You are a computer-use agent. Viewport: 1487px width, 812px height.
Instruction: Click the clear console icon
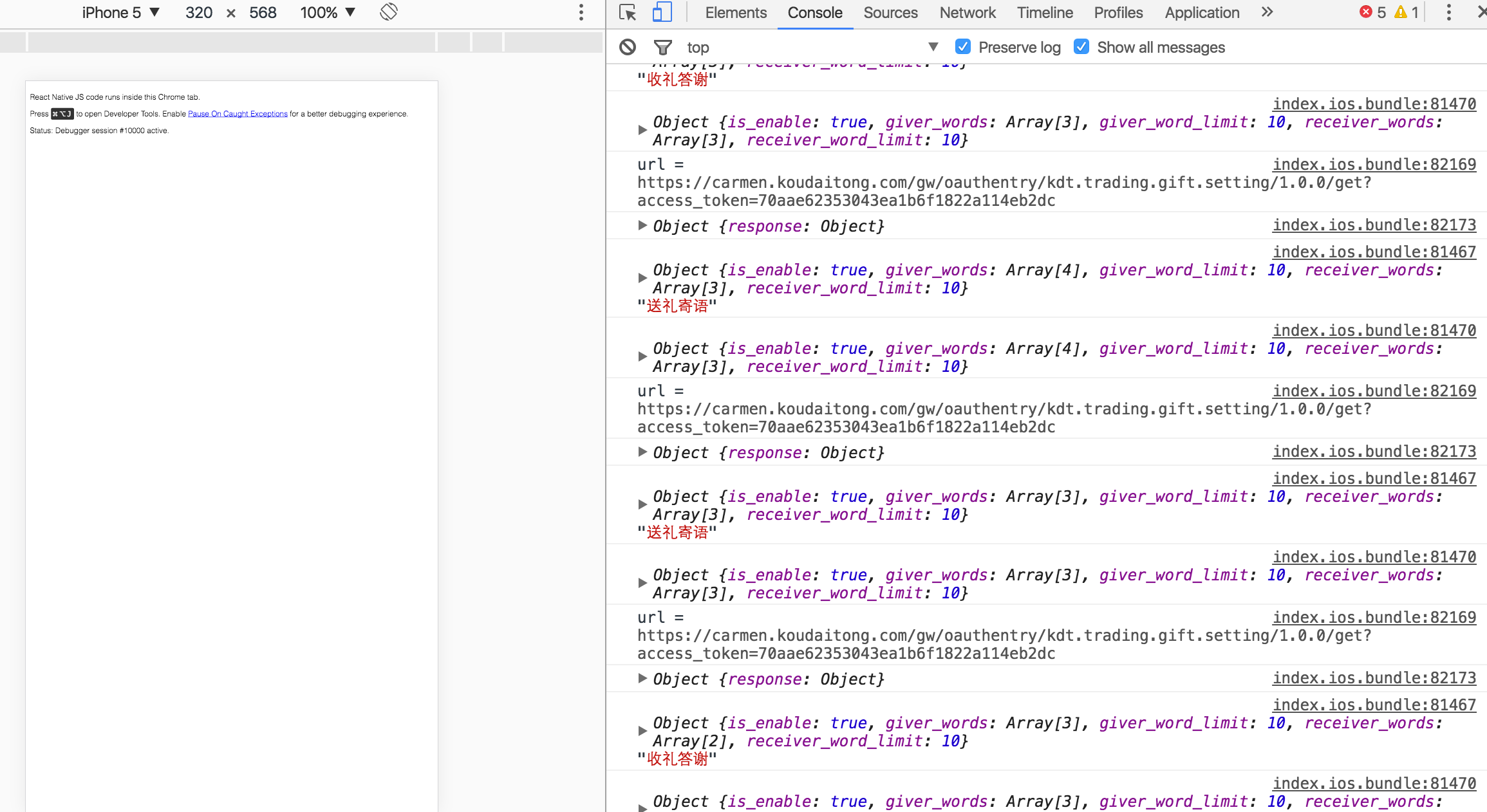[x=628, y=47]
